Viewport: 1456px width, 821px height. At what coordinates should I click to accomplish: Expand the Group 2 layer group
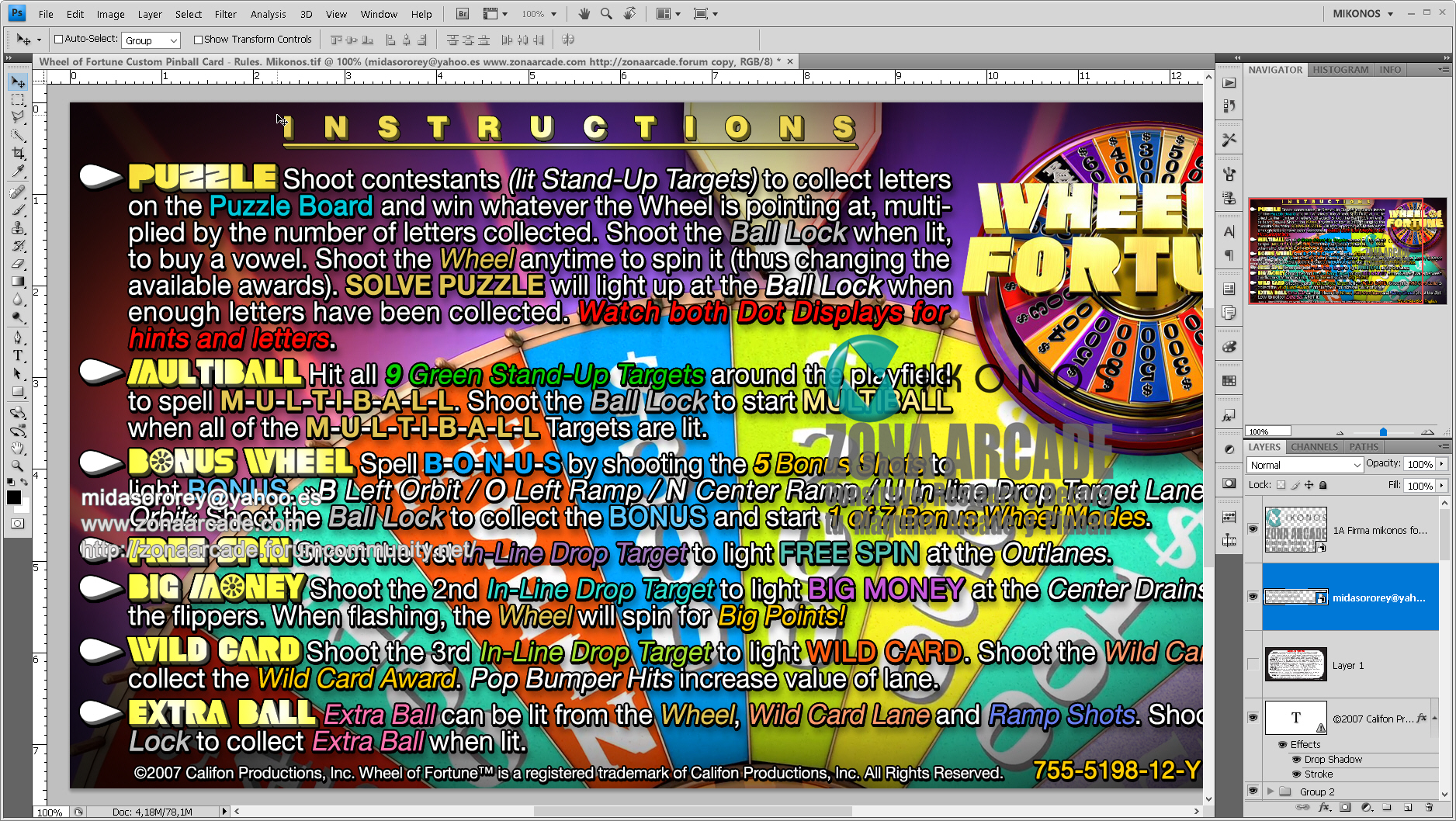1271,791
